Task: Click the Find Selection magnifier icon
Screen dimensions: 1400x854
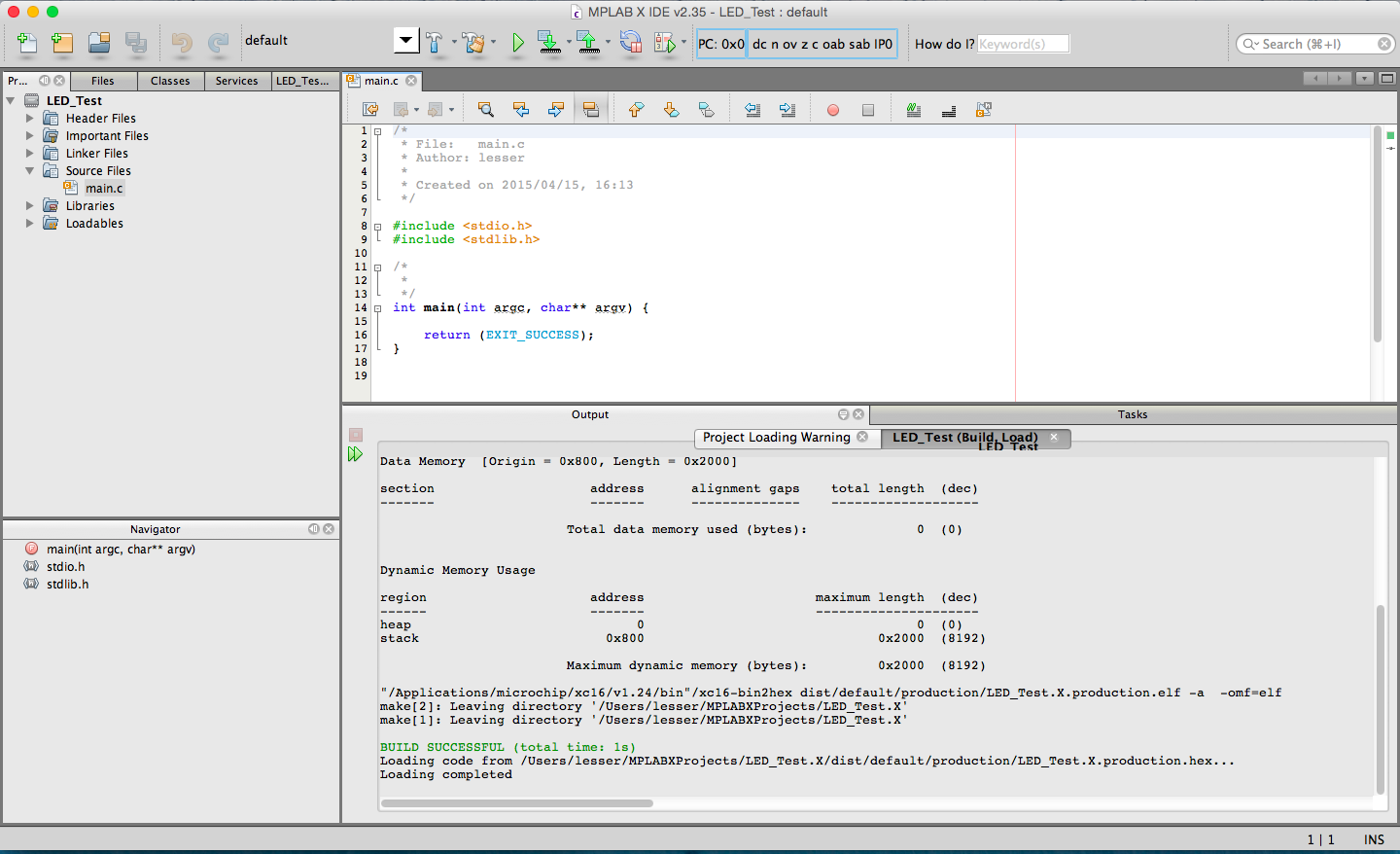Action: tap(485, 110)
